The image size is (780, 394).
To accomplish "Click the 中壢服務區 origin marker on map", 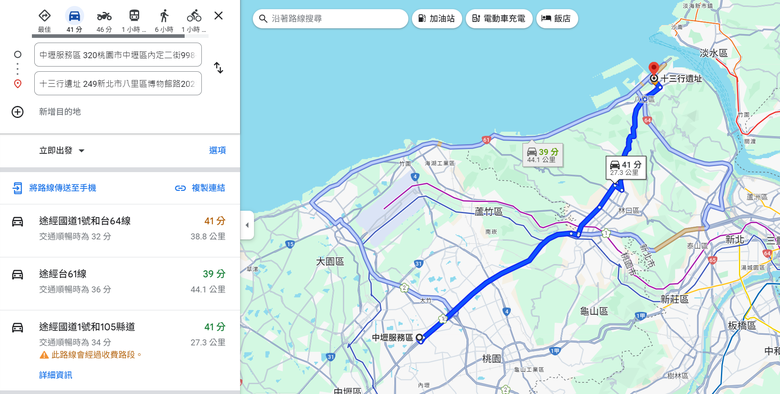I will pyautogui.click(x=420, y=338).
